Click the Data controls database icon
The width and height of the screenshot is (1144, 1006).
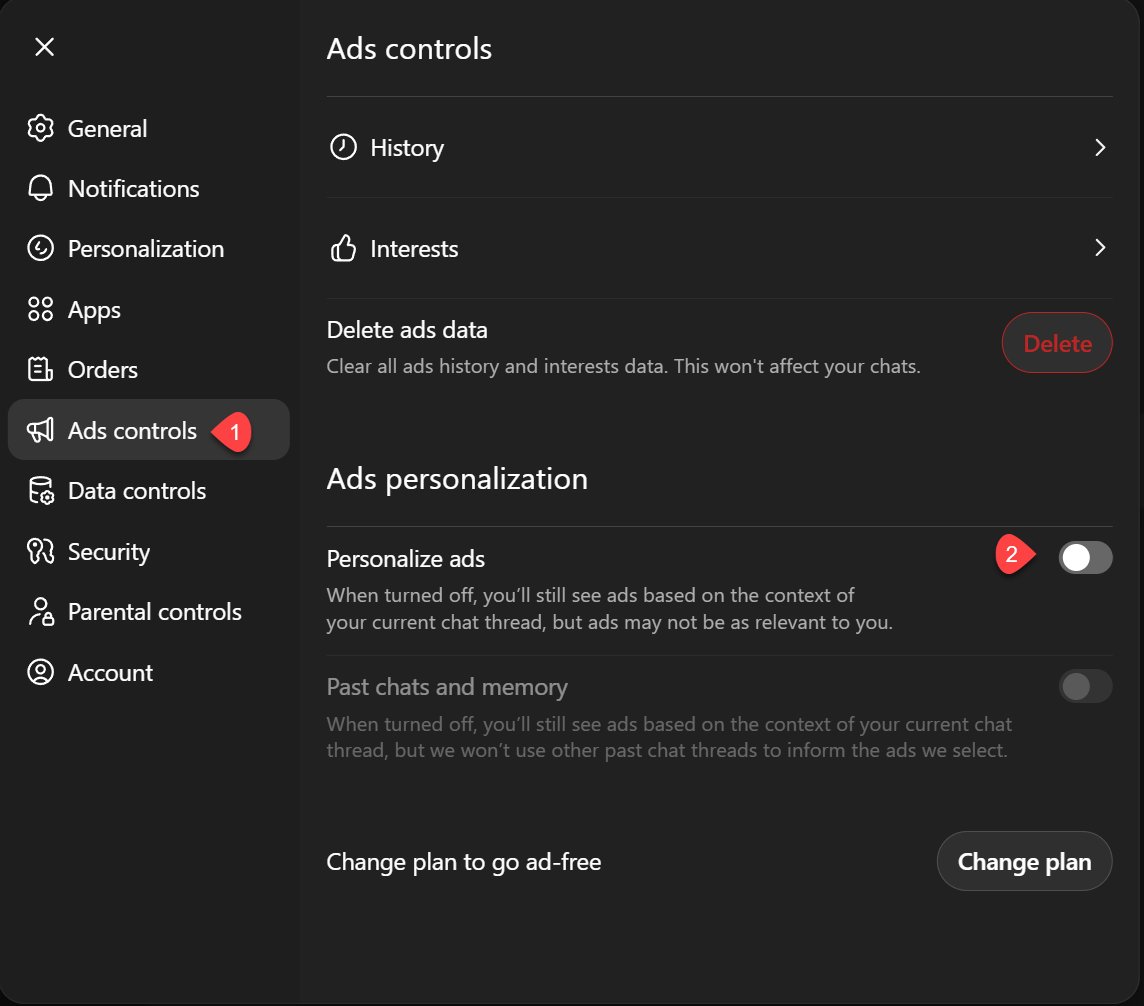[40, 490]
